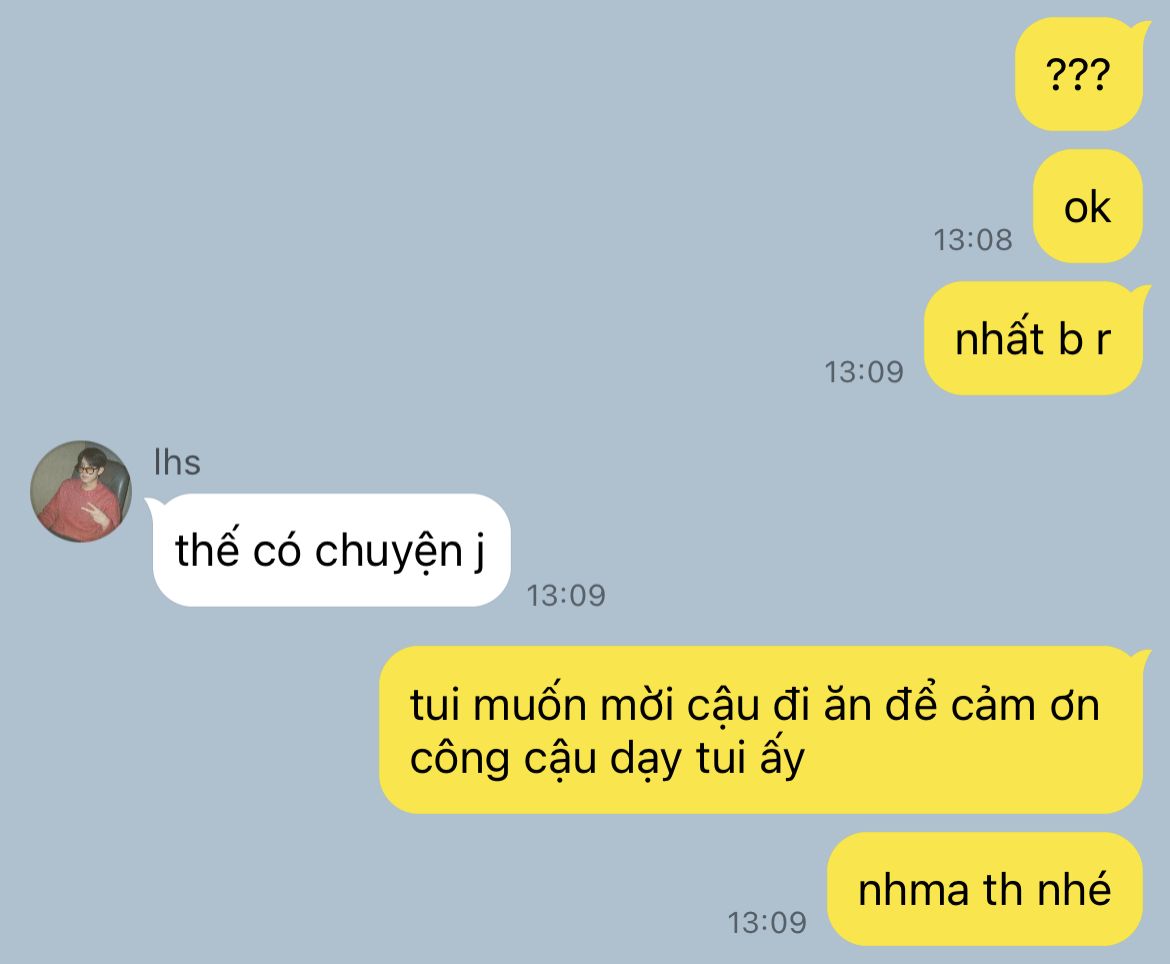Click the 13:09 timestamp beside "nhất b r"
The height and width of the screenshot is (964, 1170).
(x=864, y=372)
